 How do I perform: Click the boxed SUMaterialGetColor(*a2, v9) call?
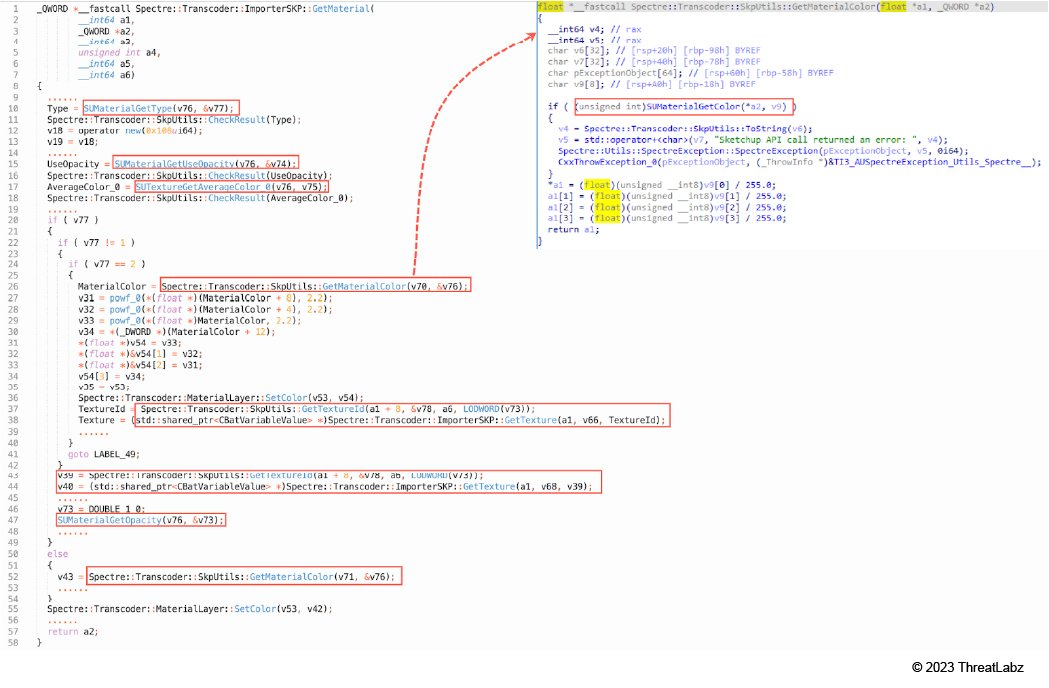coord(684,106)
